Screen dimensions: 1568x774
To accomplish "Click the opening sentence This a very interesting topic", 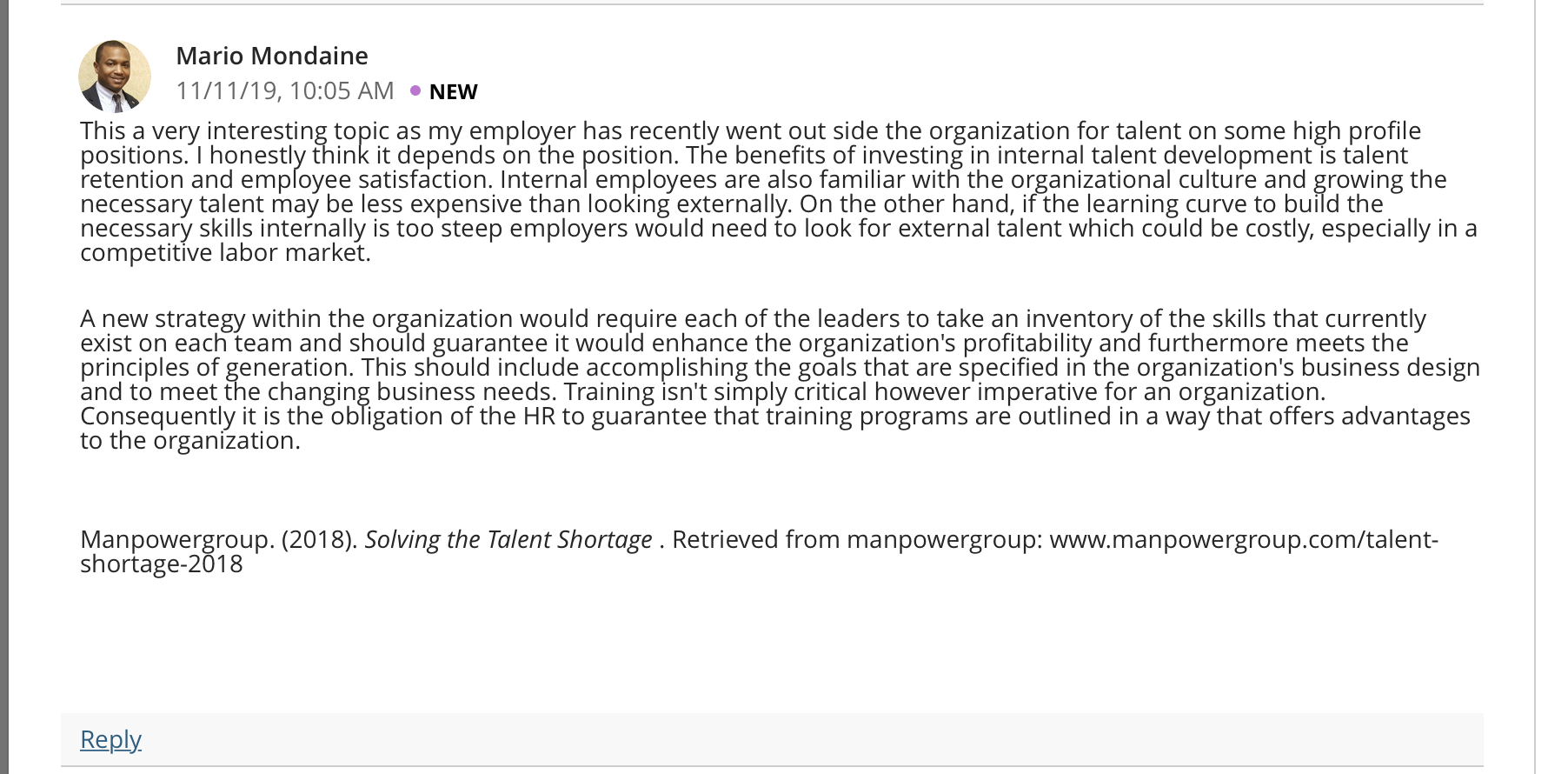I will pyautogui.click(x=235, y=130).
